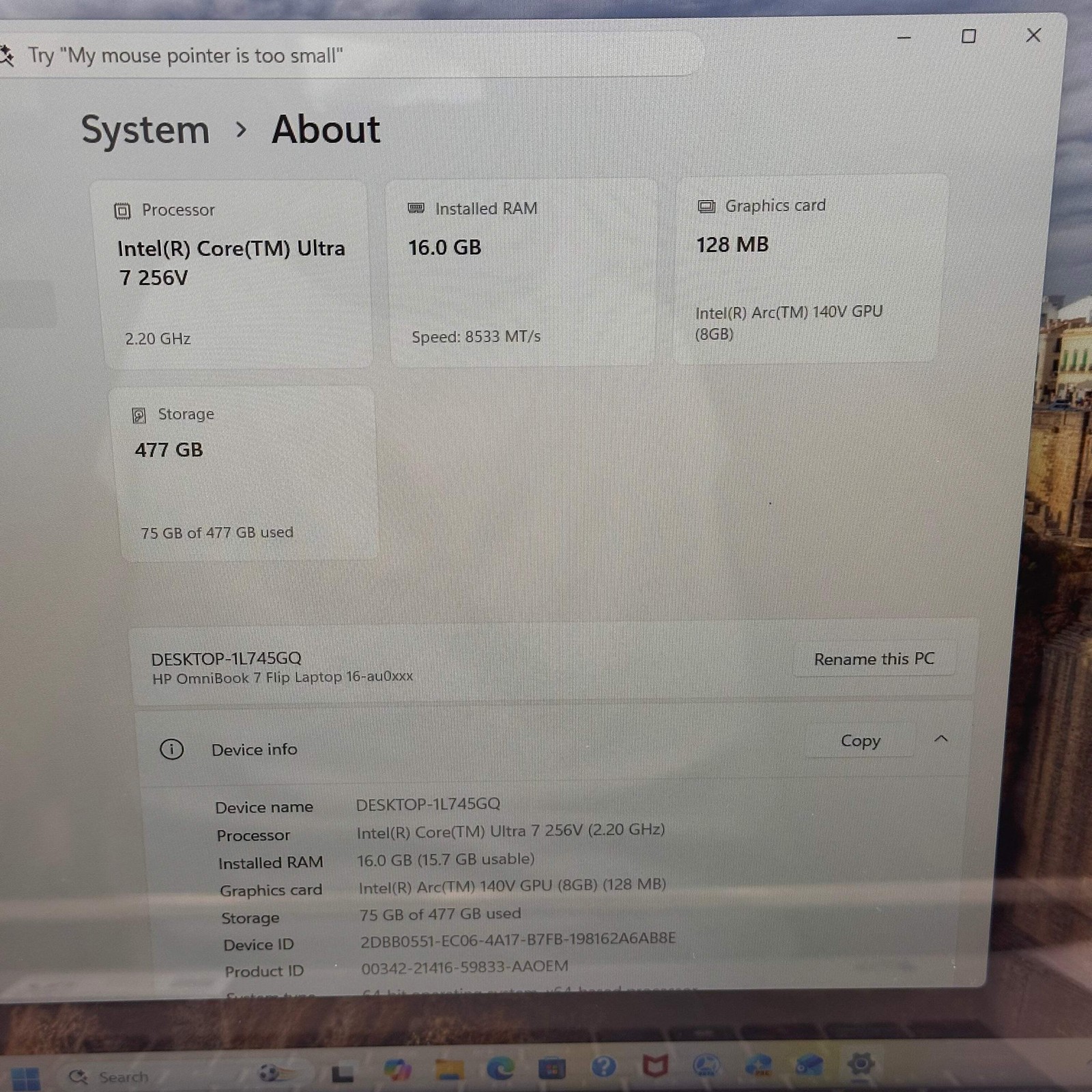Click the Device ID value 2DBB0551-EC06...
1092x1092 pixels.
point(518,940)
